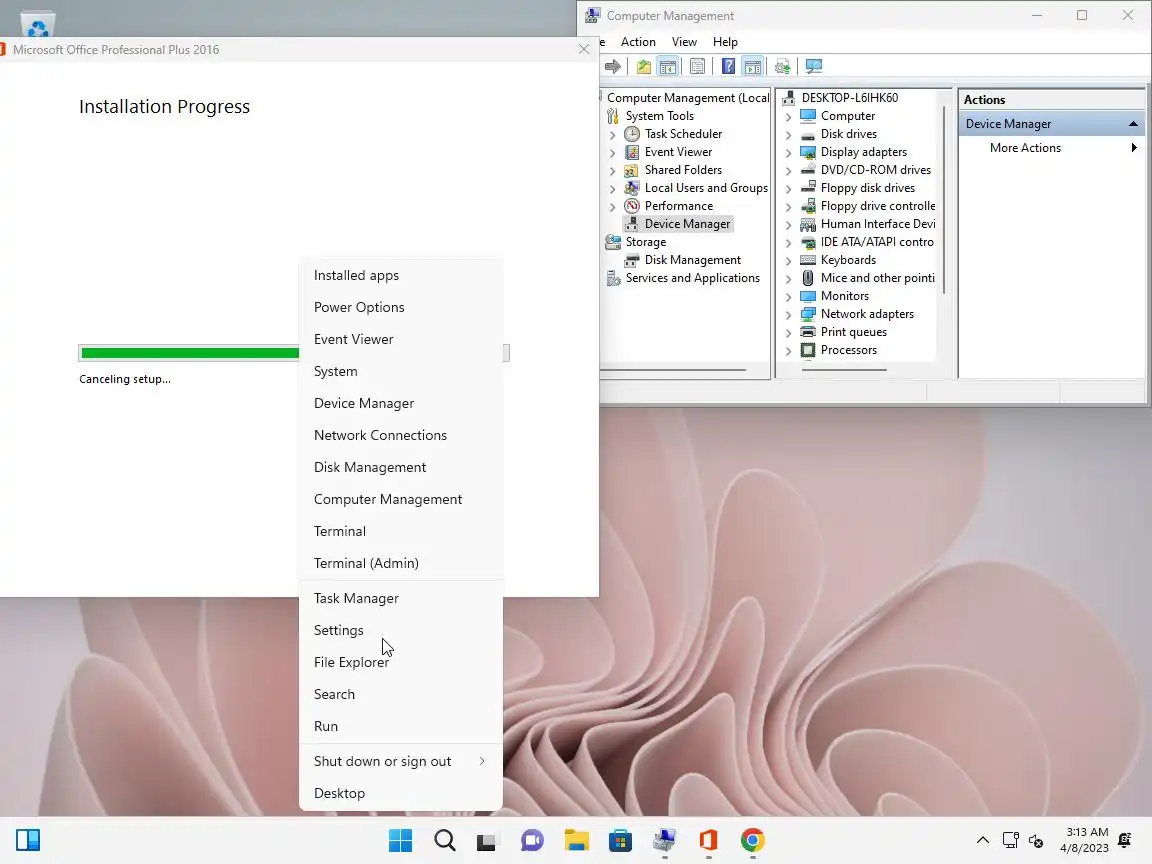
Task: Select Mice and other pointing devices
Action: tap(878, 278)
